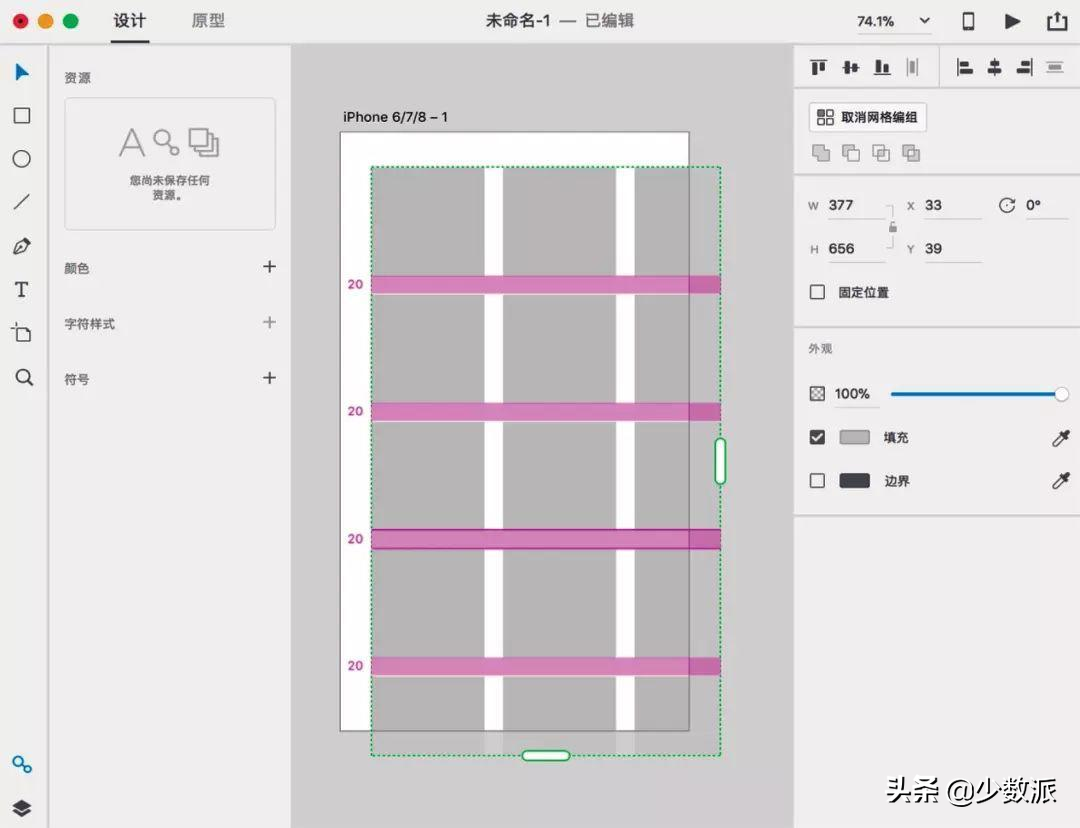The image size is (1080, 828).
Task: Select the iPhone 6/7/8 – 1 artboard title
Action: coord(395,117)
